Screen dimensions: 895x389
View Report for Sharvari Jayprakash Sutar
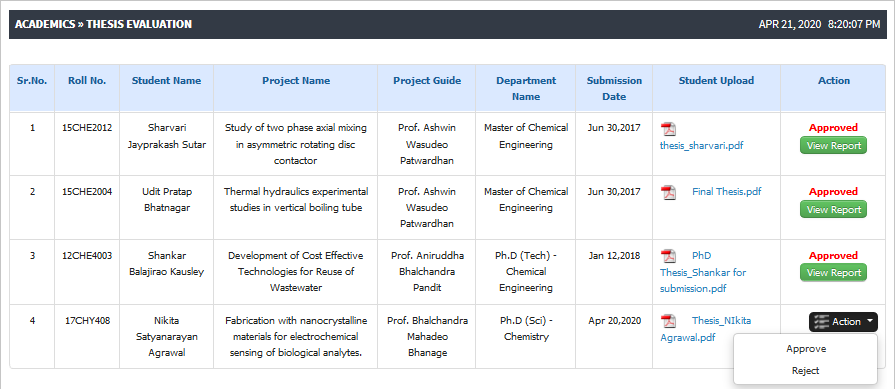(x=833, y=145)
